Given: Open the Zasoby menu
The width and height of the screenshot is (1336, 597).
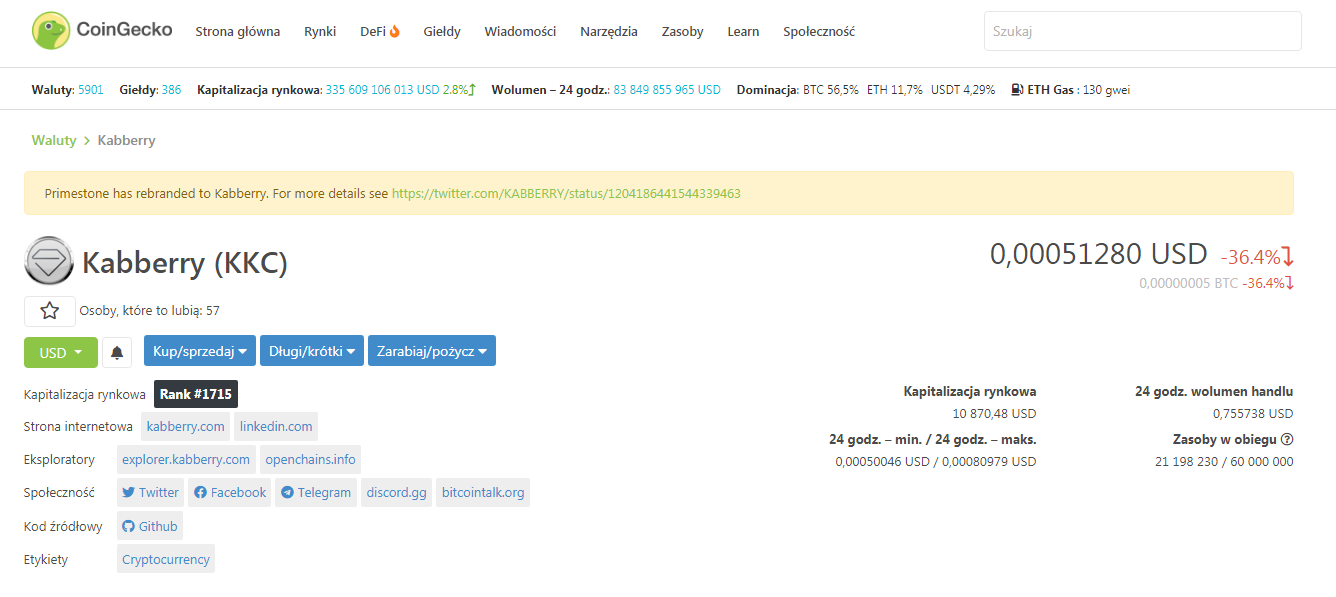Looking at the screenshot, I should pos(682,31).
